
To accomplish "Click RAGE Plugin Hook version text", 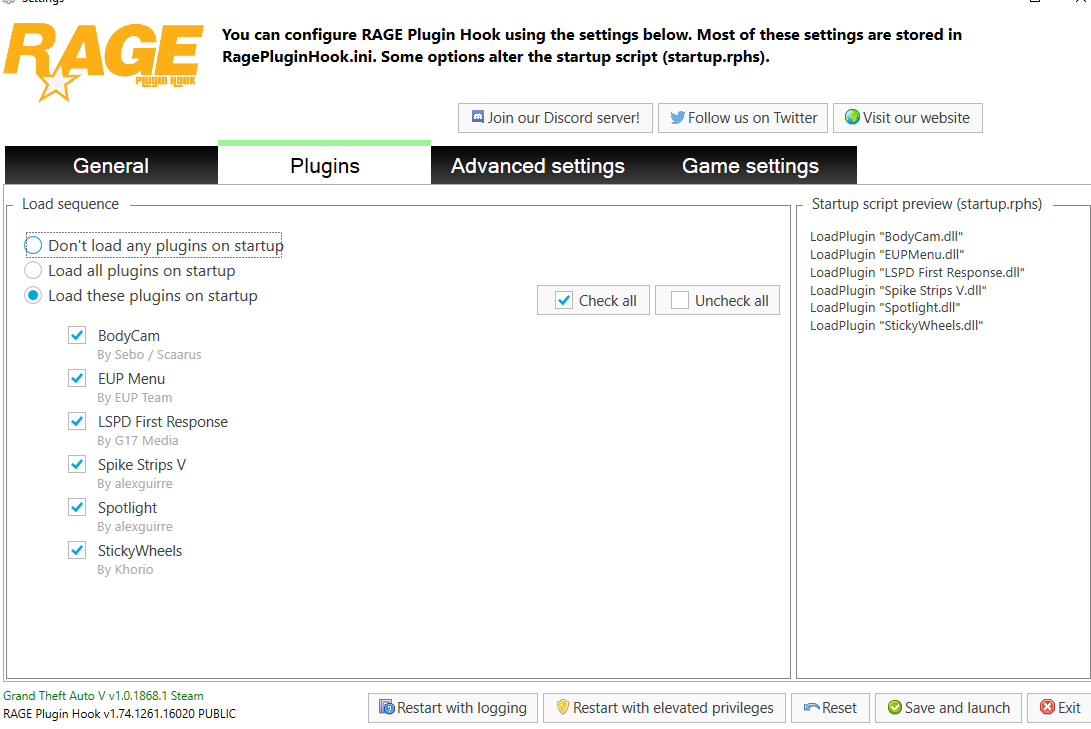I will coord(120,714).
